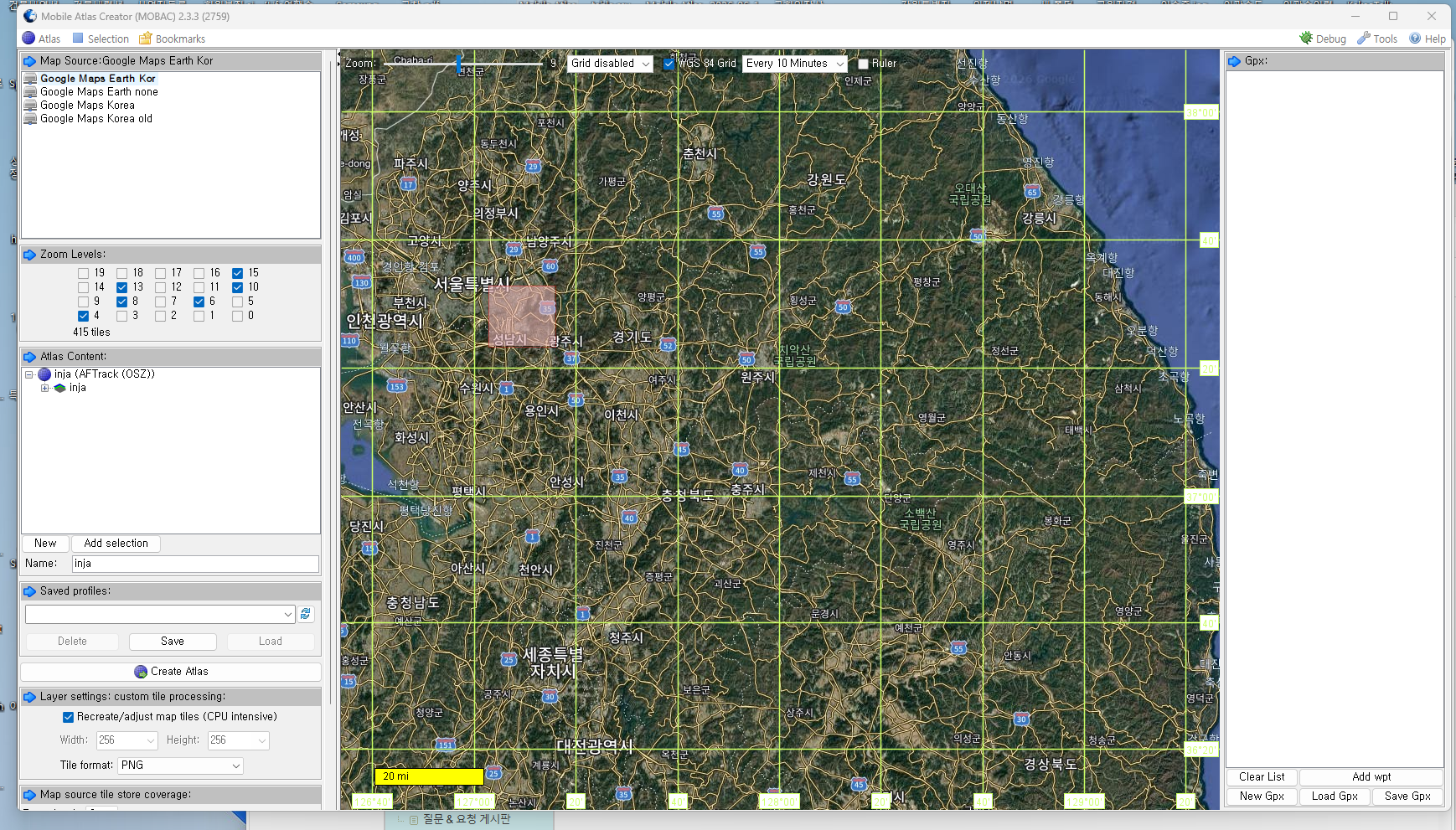1456x830 pixels.
Task: Click the New atlas button
Action: click(x=45, y=544)
